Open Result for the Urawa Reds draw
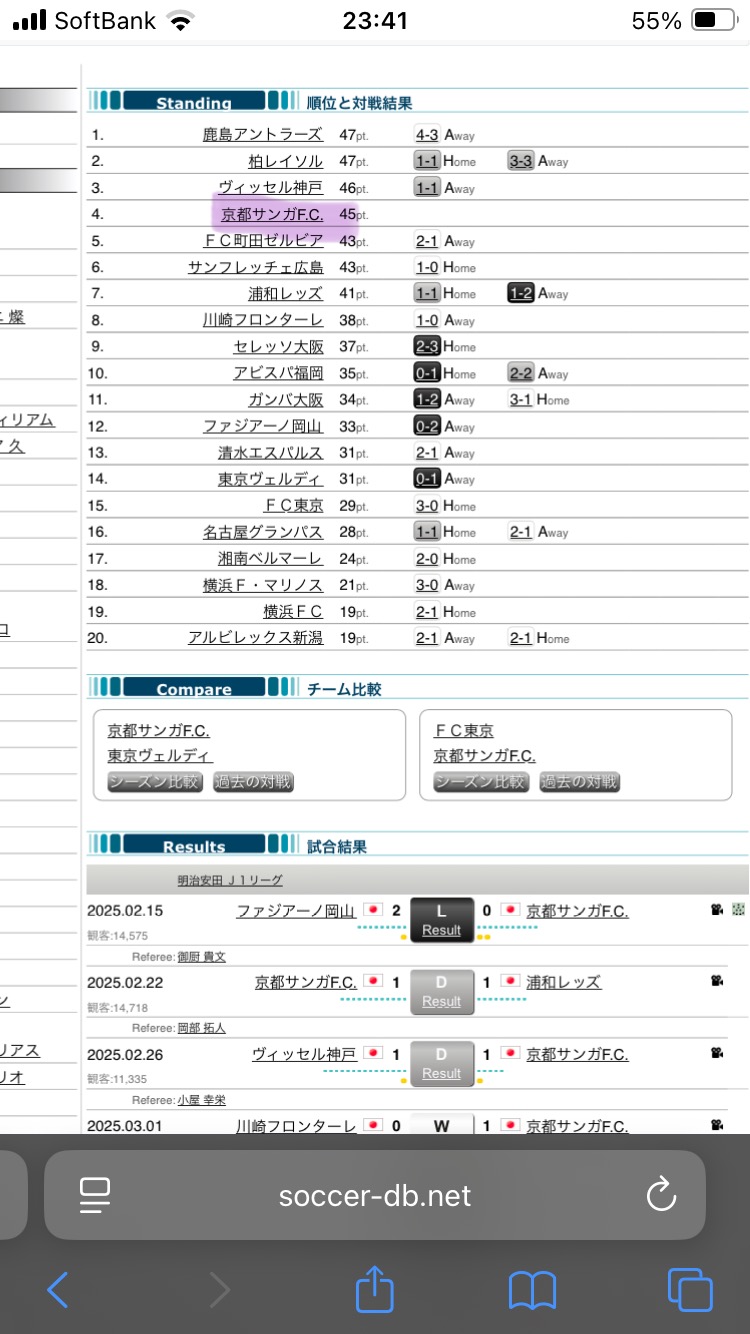 [x=441, y=1002]
